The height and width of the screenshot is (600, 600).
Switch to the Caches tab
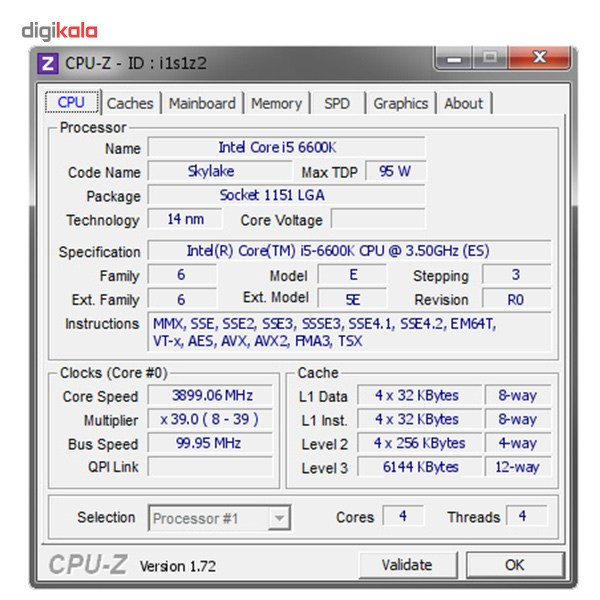coord(130,103)
